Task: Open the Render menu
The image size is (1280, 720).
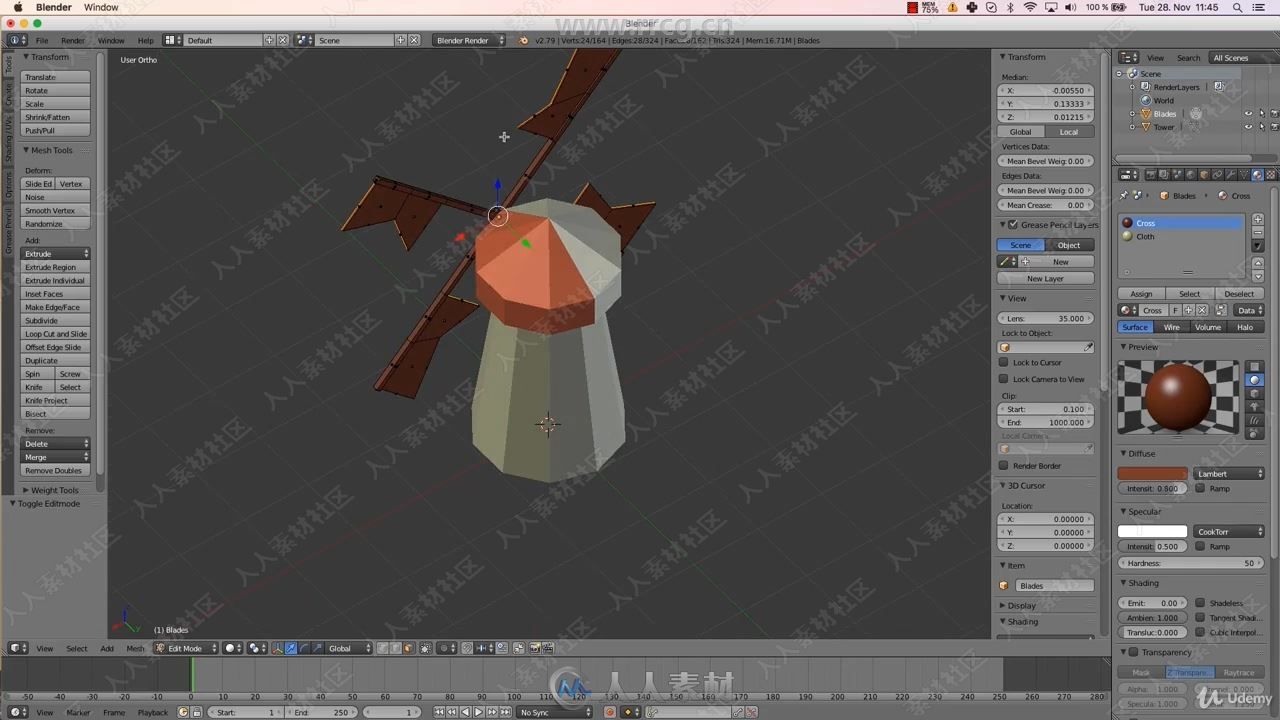Action: [x=73, y=40]
